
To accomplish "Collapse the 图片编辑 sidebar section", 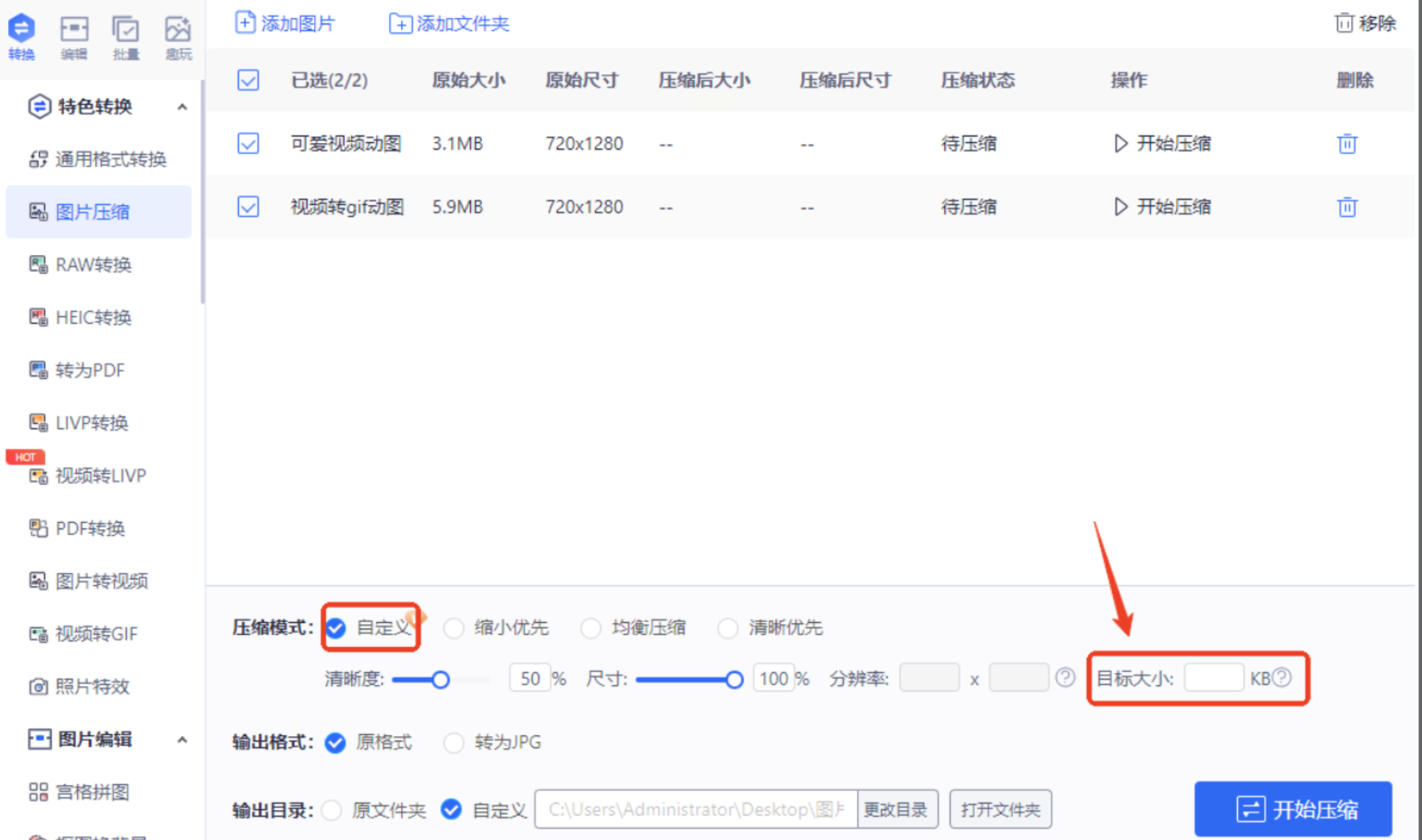I will click(x=182, y=740).
